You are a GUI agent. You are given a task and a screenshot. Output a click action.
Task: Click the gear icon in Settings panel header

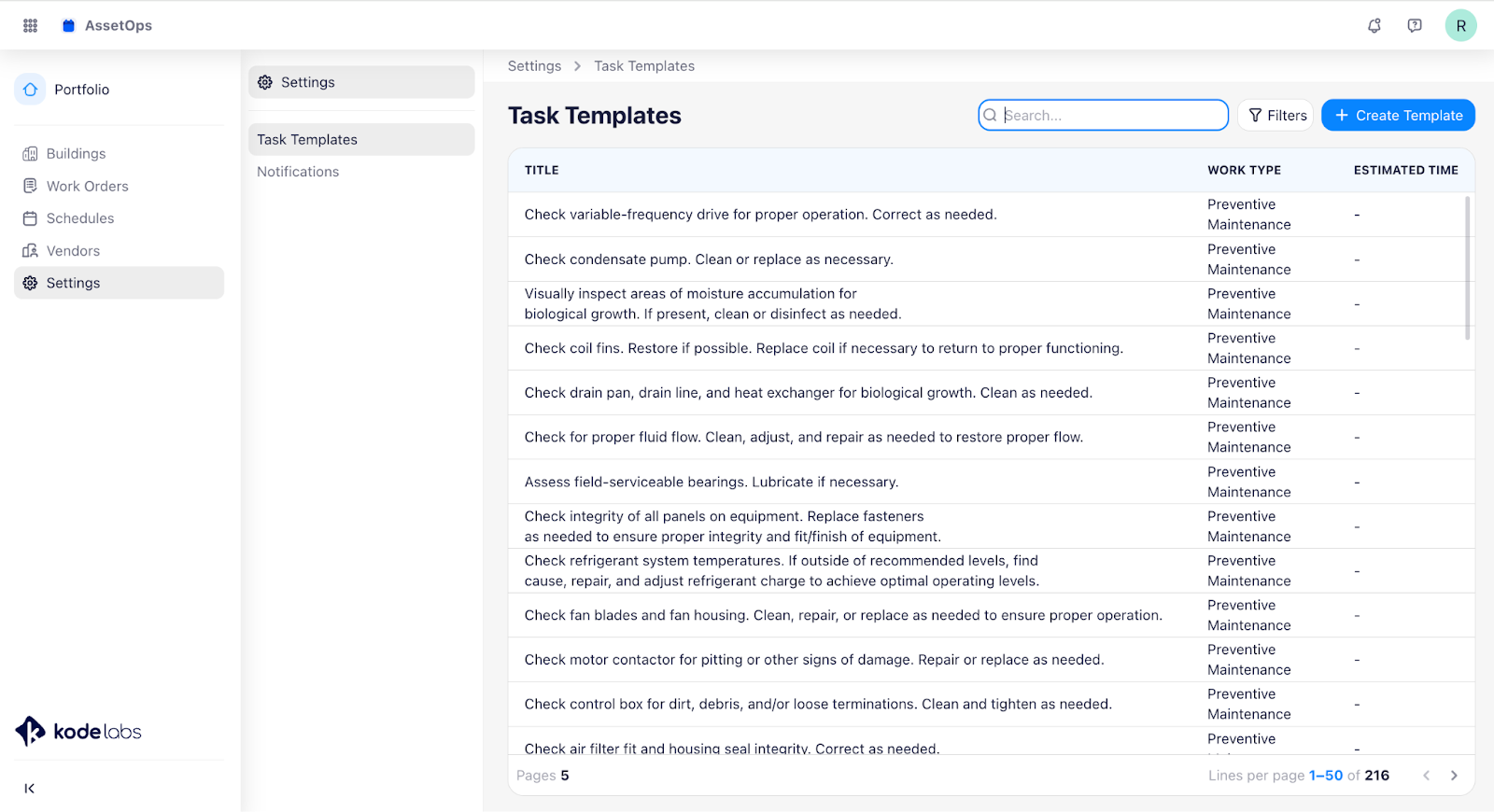tap(265, 82)
